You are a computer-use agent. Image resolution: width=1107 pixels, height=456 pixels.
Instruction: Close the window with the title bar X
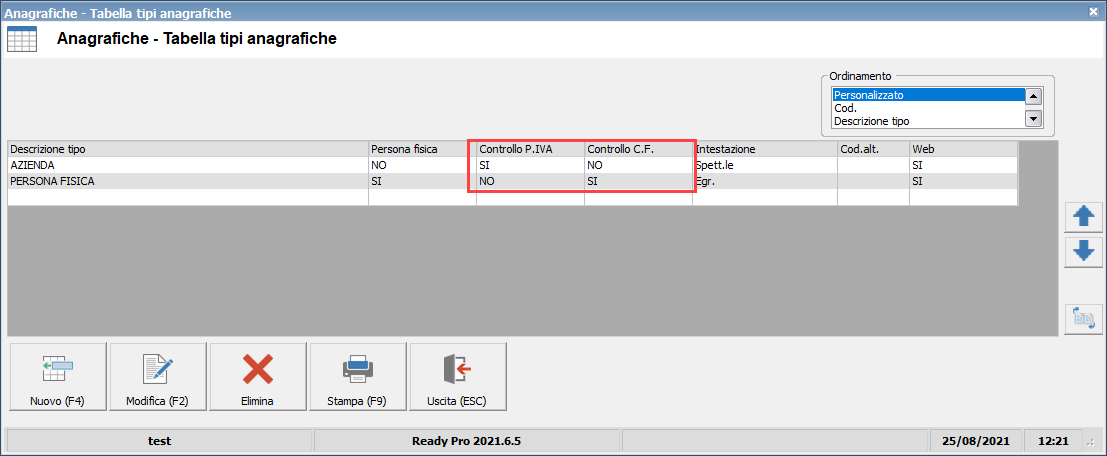coord(1093,12)
